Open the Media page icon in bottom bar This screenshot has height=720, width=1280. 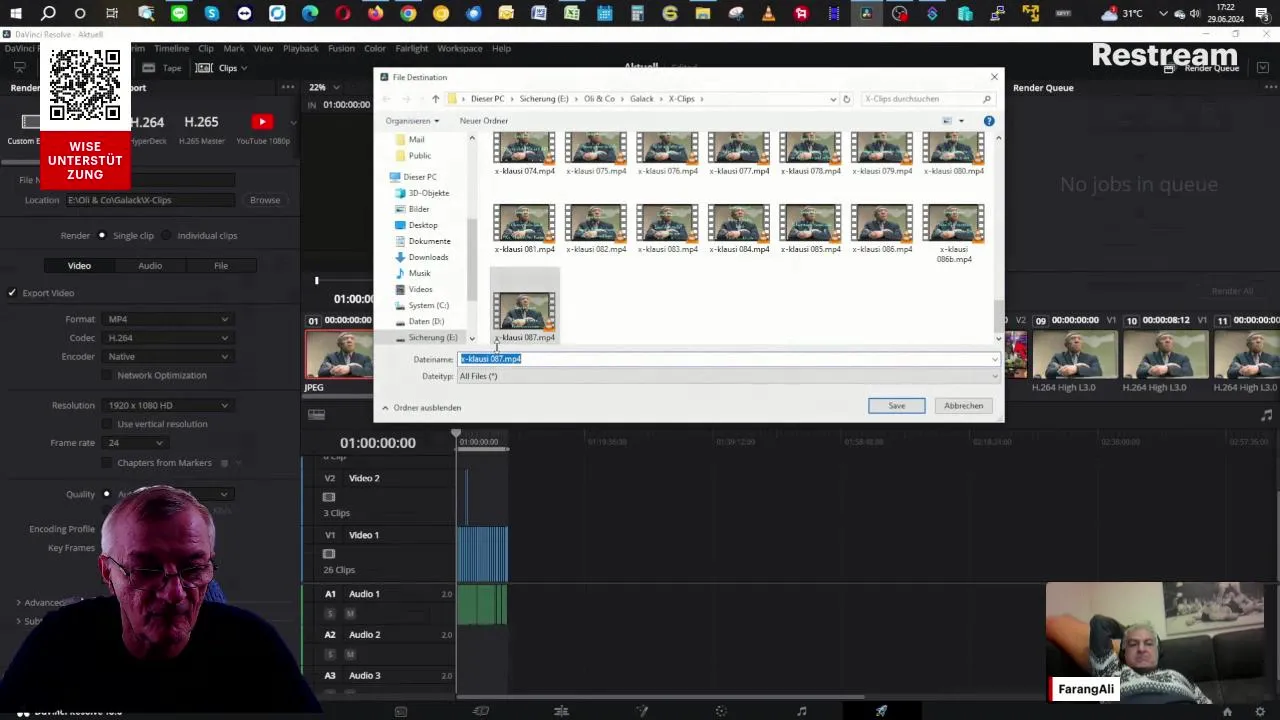coord(401,712)
